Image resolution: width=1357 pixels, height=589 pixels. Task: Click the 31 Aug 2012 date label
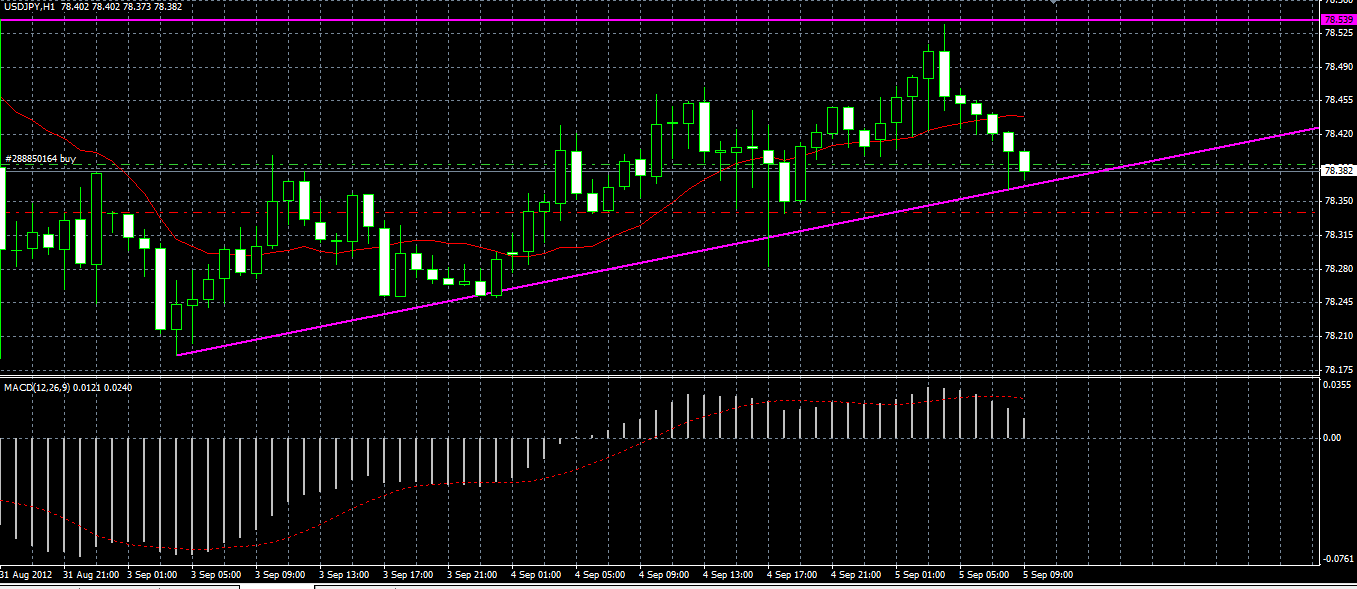pyautogui.click(x=25, y=575)
